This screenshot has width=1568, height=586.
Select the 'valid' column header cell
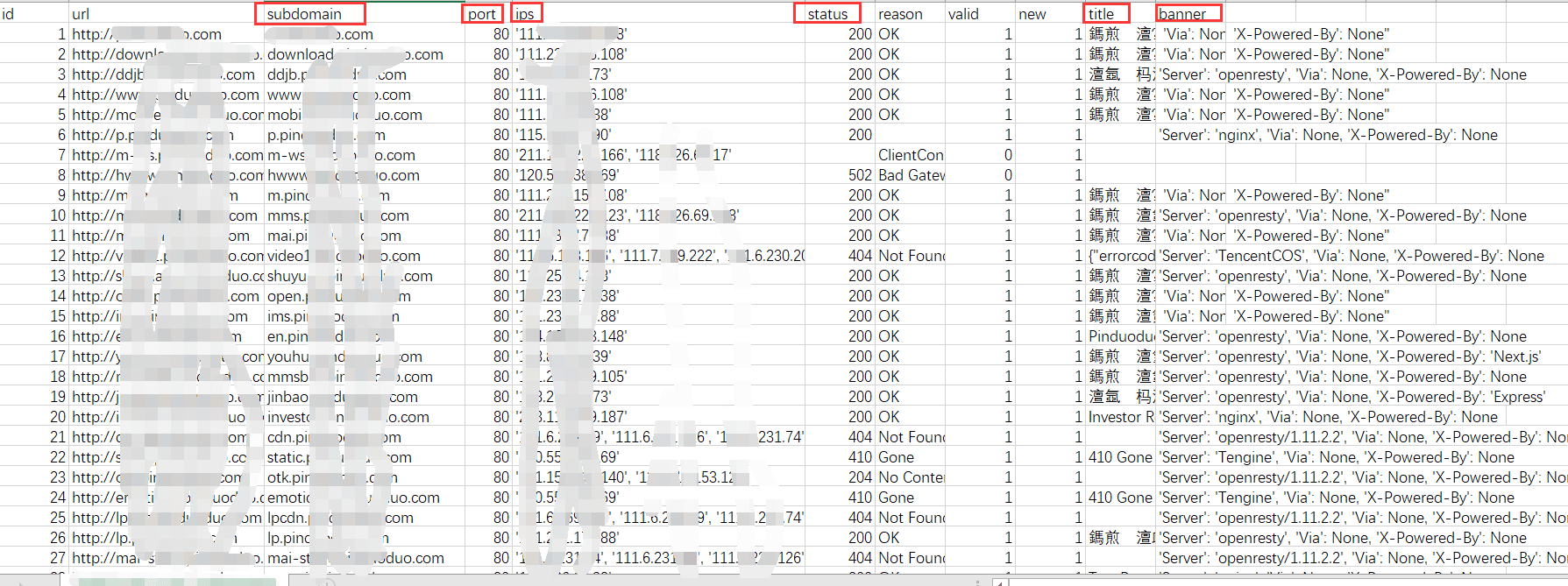pos(980,13)
